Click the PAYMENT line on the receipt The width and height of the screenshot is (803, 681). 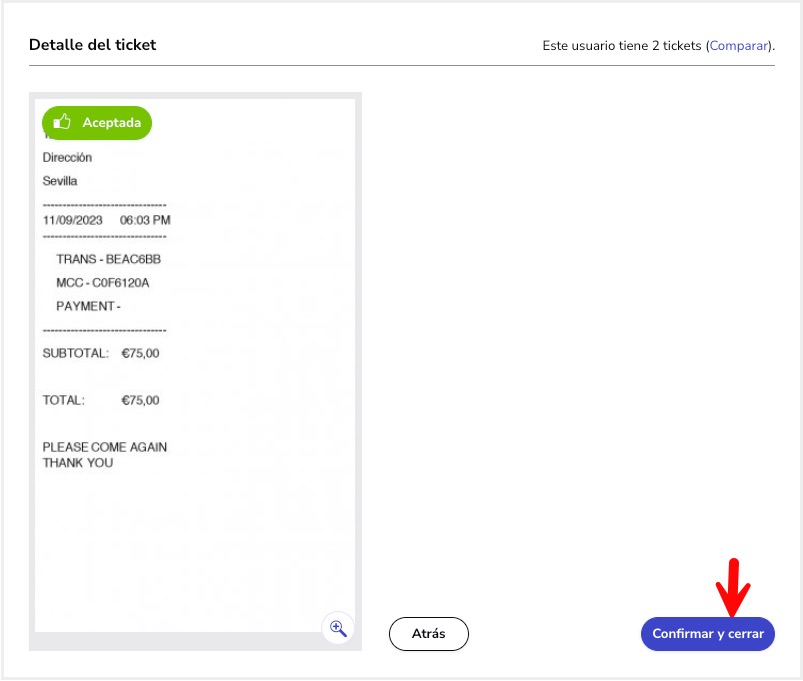click(88, 306)
